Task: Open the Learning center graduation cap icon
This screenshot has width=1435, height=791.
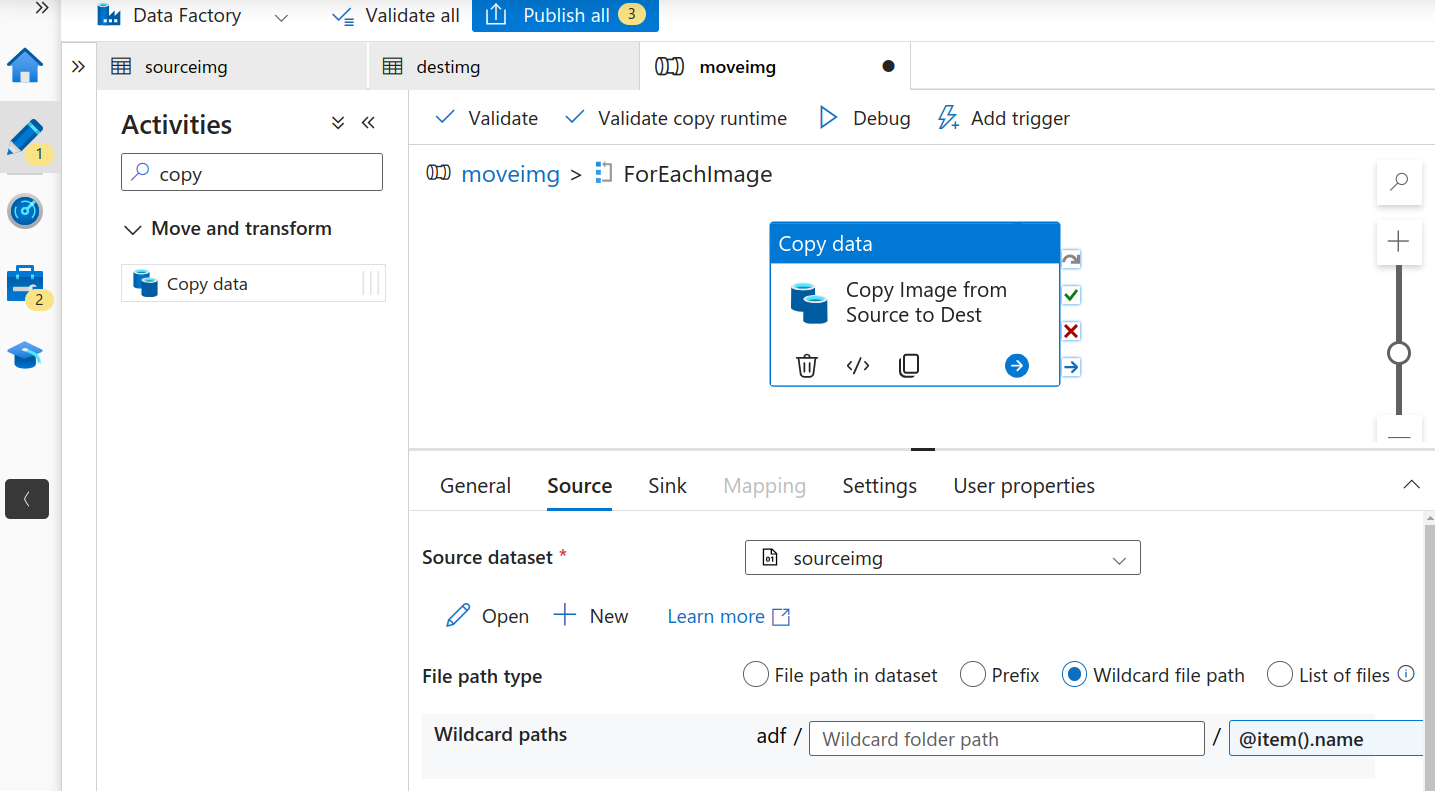Action: pyautogui.click(x=26, y=356)
